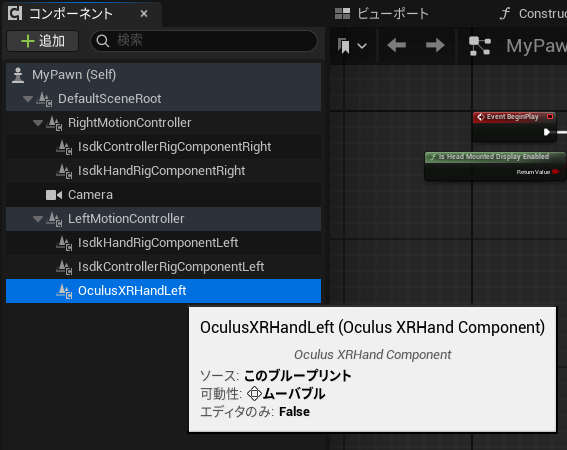Navigate forward with the right arrow

(x=435, y=46)
